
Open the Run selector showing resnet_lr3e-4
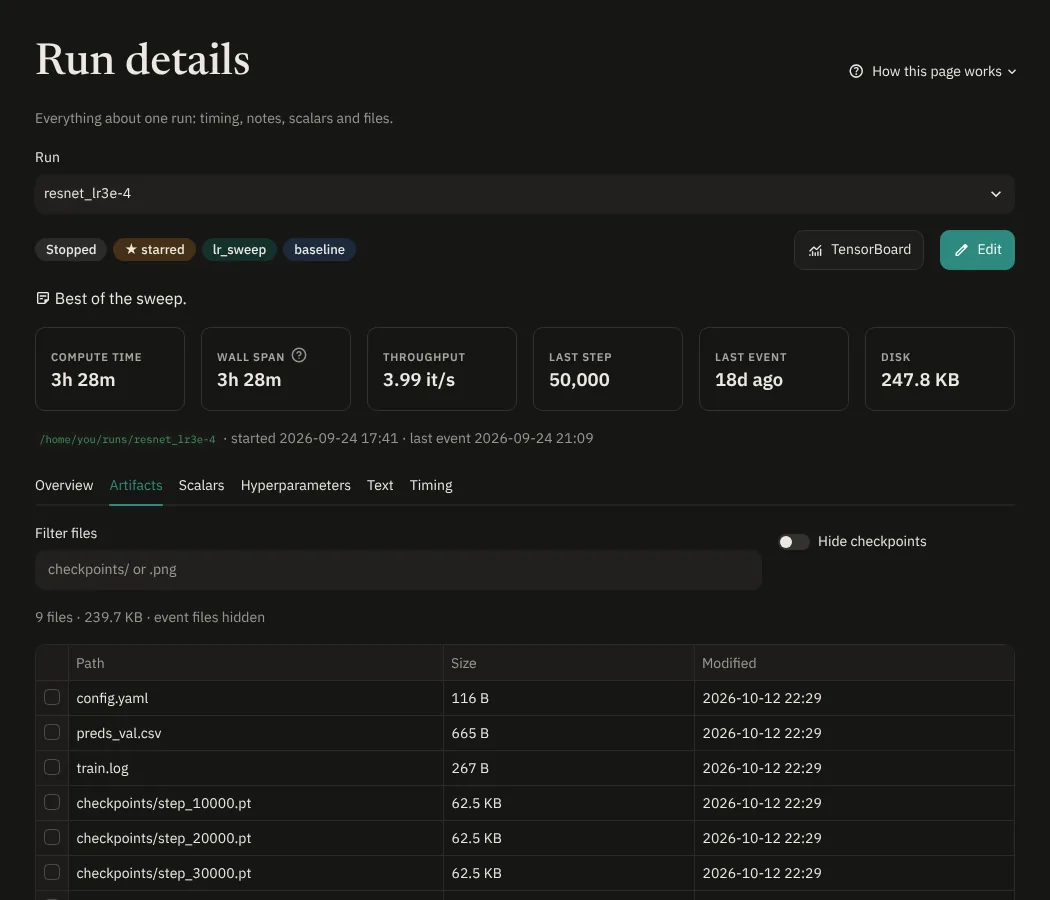coord(524,194)
